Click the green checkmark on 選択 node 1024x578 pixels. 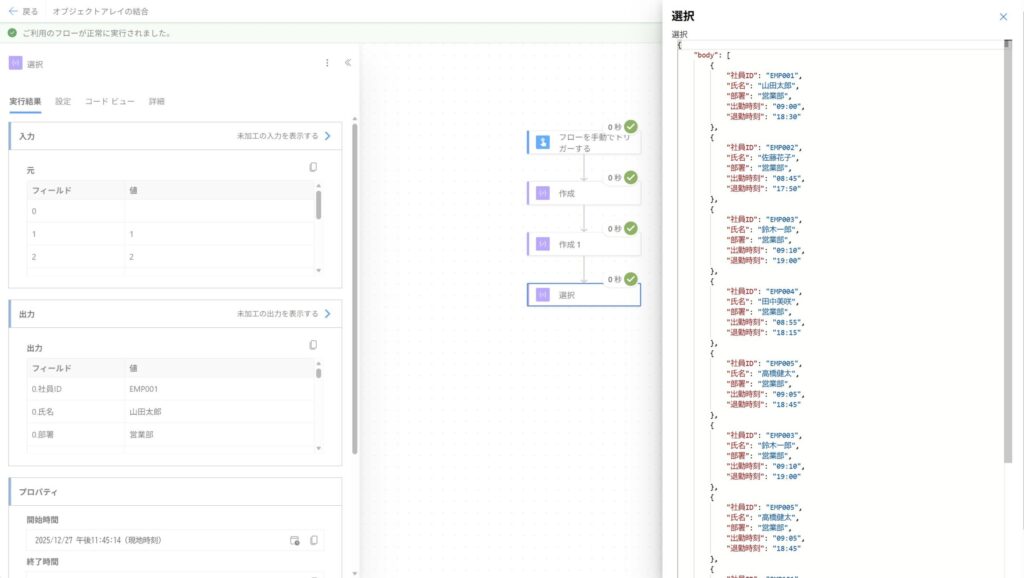tap(631, 279)
